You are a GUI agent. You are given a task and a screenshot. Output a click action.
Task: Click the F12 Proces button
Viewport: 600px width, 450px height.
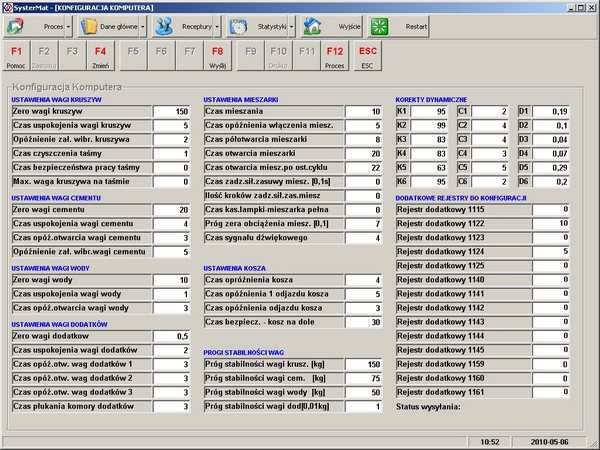click(x=334, y=56)
